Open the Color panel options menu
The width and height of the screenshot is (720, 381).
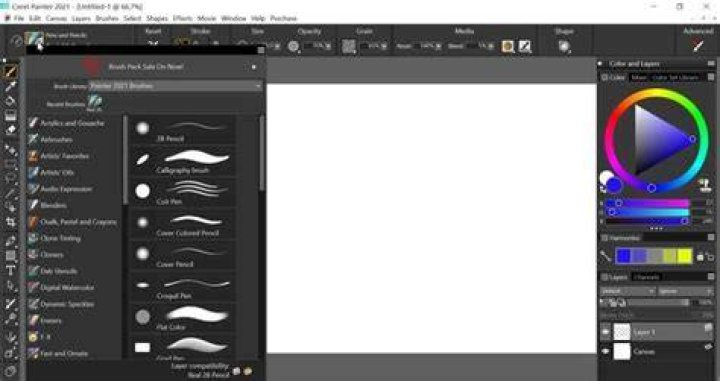coord(711,78)
